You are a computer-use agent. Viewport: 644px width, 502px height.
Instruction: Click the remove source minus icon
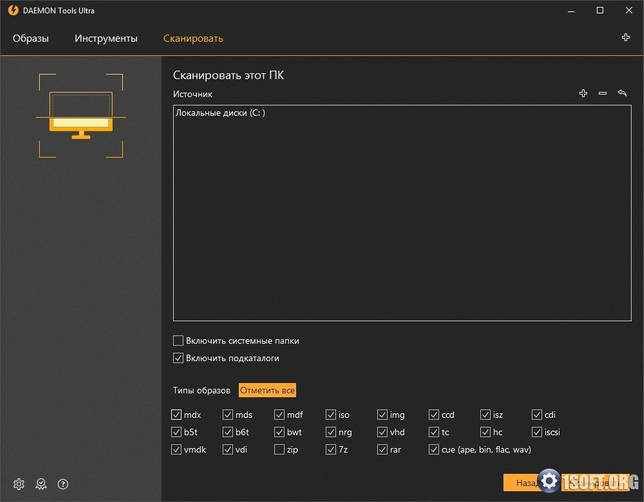pyautogui.click(x=603, y=93)
